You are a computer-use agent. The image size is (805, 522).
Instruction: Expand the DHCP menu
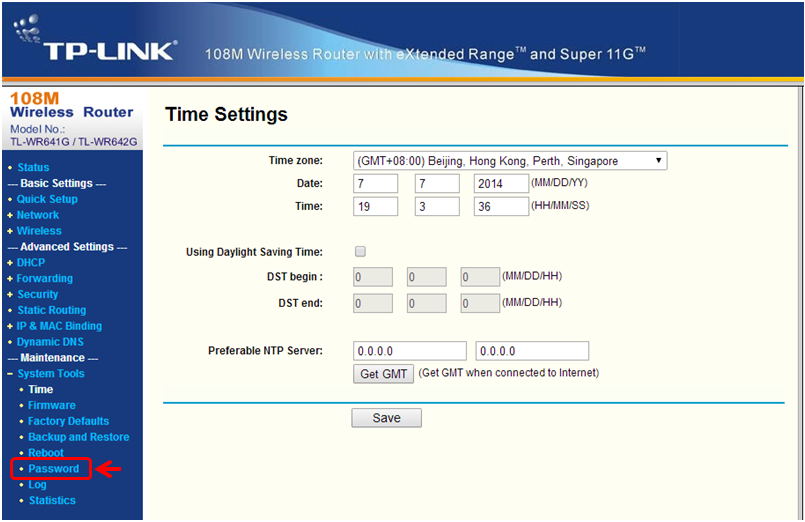click(31, 262)
